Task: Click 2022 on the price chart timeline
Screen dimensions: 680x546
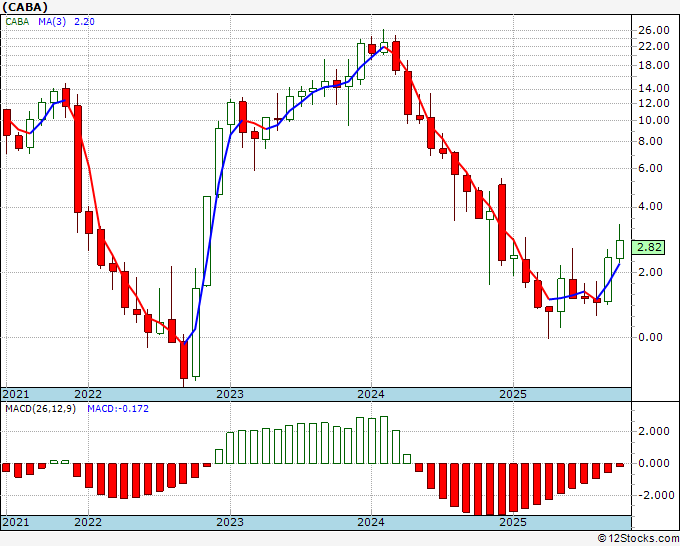Action: 88,394
